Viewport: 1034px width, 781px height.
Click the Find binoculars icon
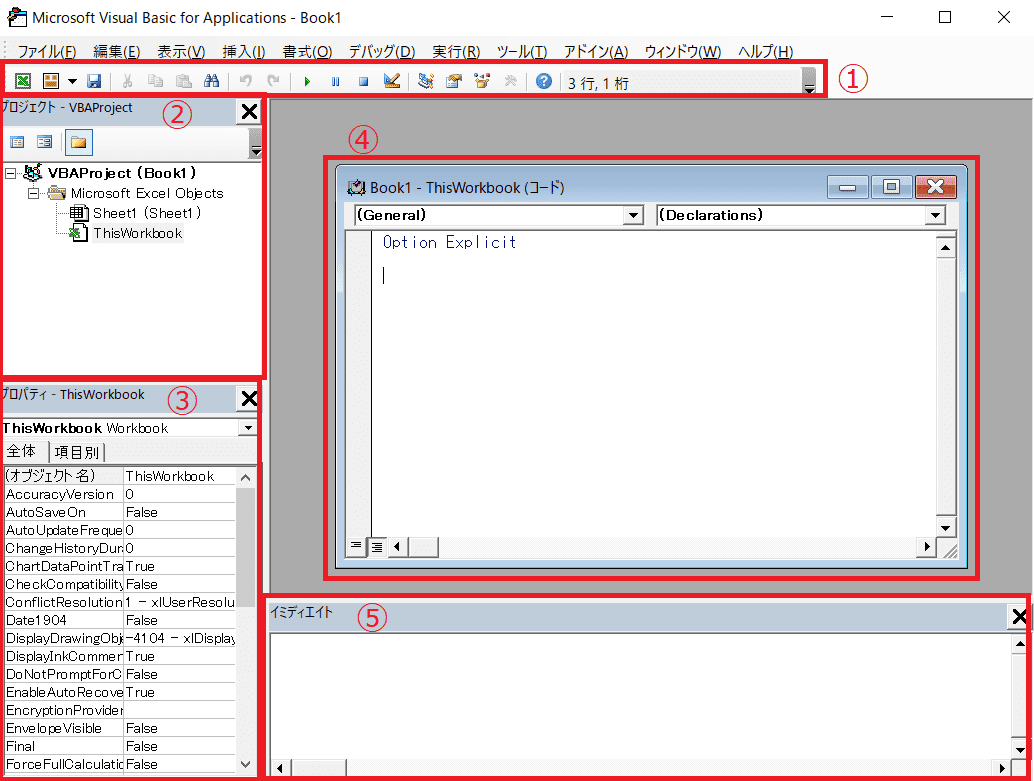pyautogui.click(x=211, y=82)
